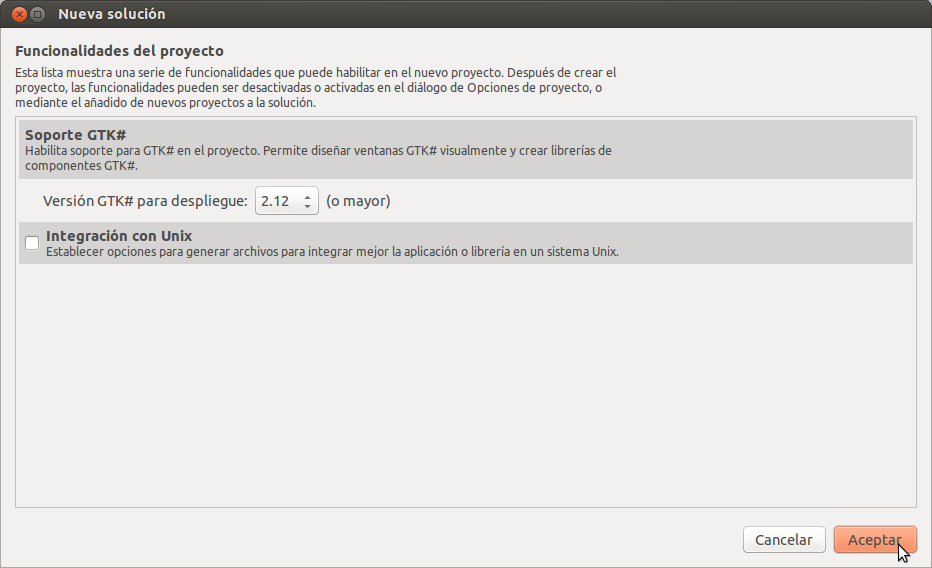Click the Nueva solución title bar text
The height and width of the screenshot is (568, 932).
click(112, 14)
